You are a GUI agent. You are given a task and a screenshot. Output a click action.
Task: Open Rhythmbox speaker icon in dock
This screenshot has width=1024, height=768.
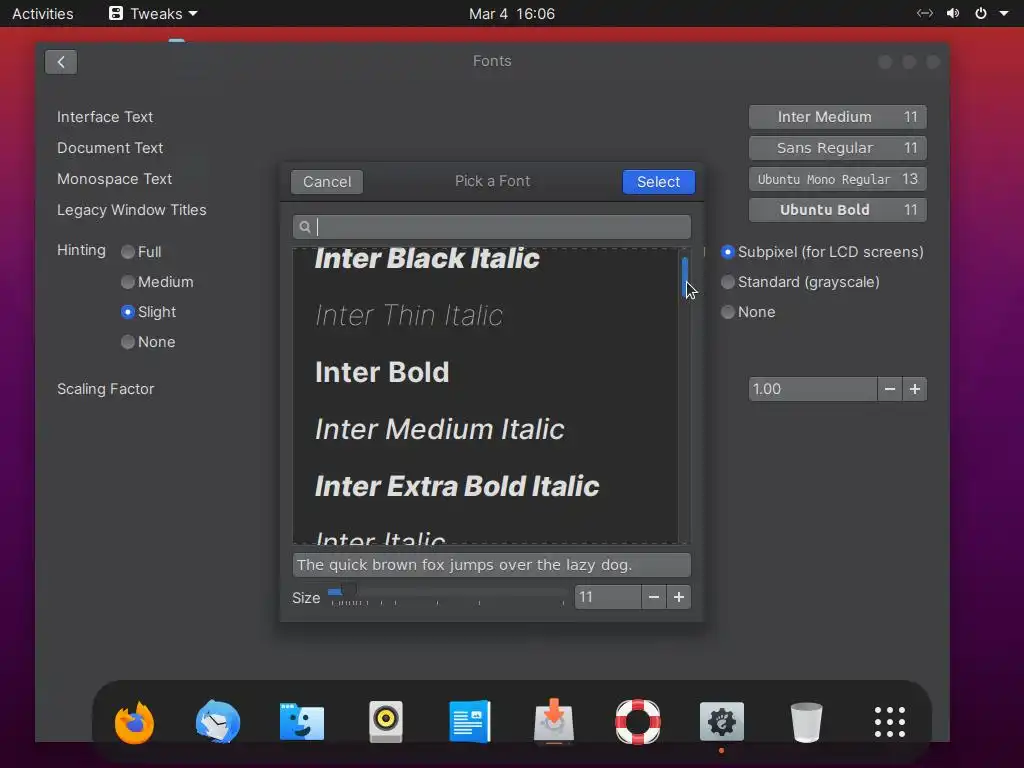tap(386, 722)
